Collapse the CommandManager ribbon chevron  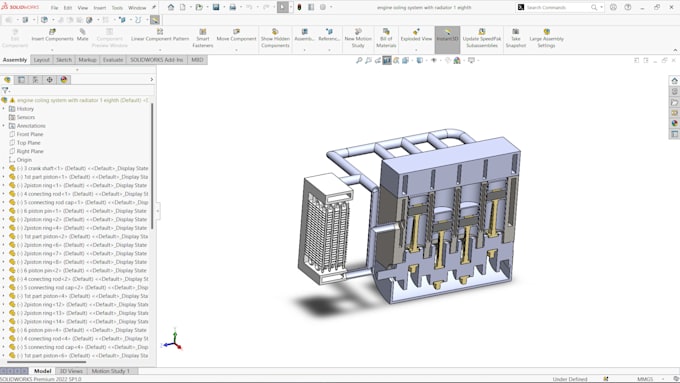(x=675, y=50)
